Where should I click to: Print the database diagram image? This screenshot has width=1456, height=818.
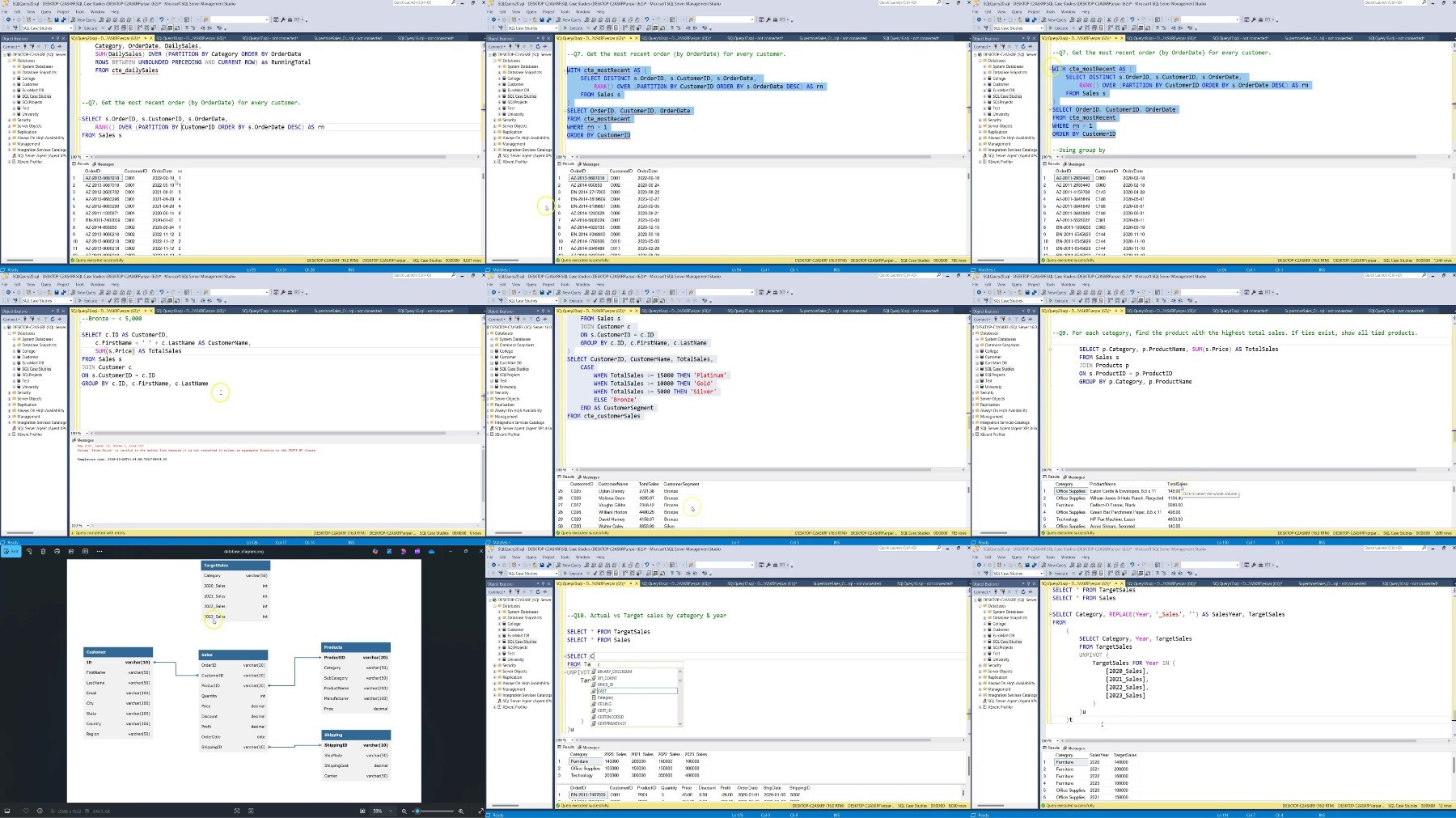[57, 551]
